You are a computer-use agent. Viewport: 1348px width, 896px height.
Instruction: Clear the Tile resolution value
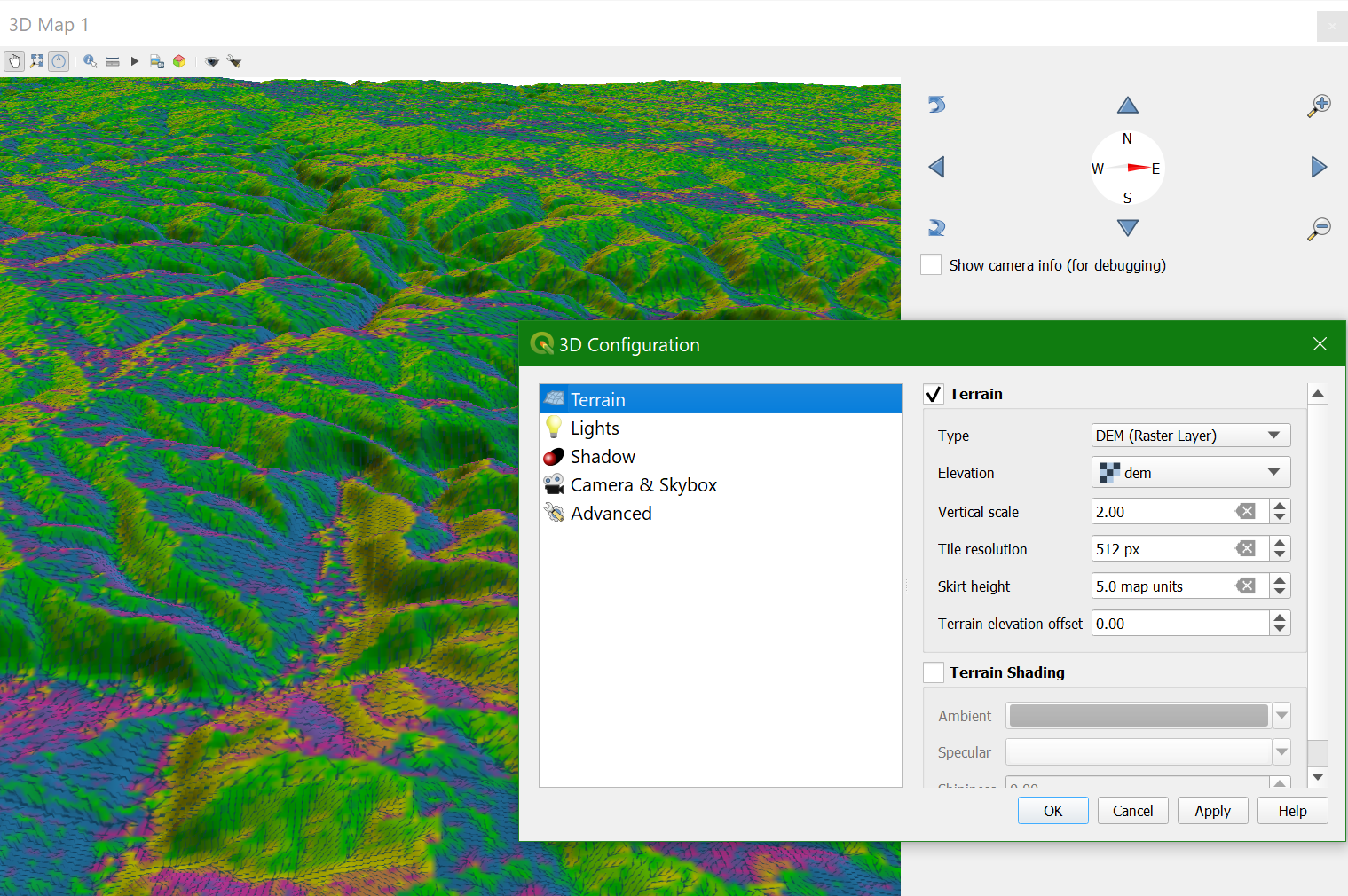coord(1246,548)
